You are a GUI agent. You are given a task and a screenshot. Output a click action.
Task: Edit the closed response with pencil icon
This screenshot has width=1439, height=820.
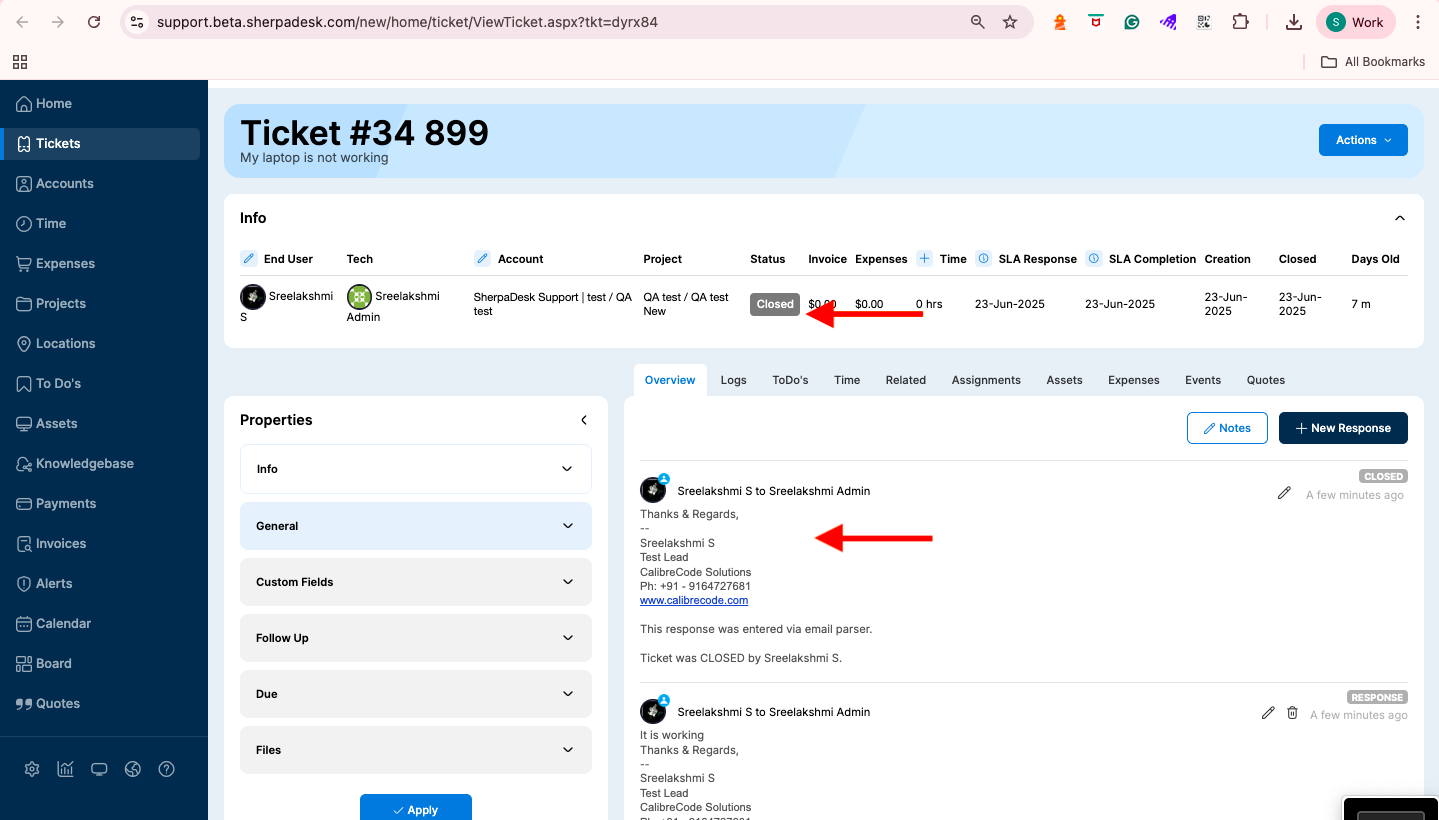(x=1284, y=493)
